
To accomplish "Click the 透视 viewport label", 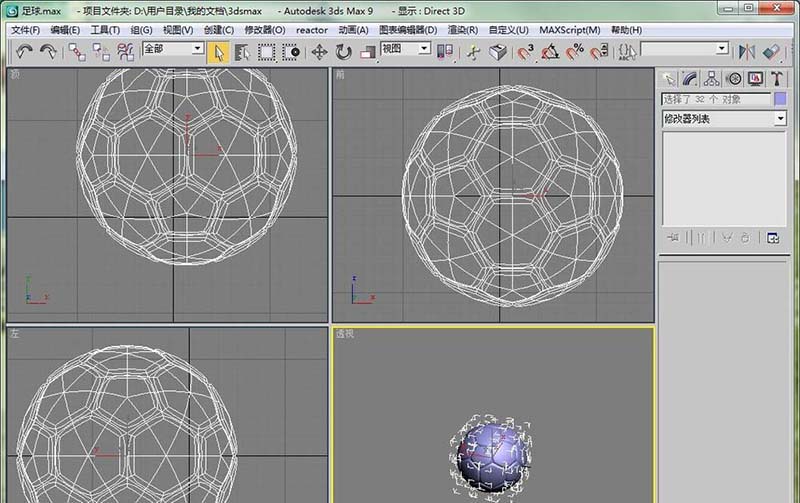I will point(345,334).
